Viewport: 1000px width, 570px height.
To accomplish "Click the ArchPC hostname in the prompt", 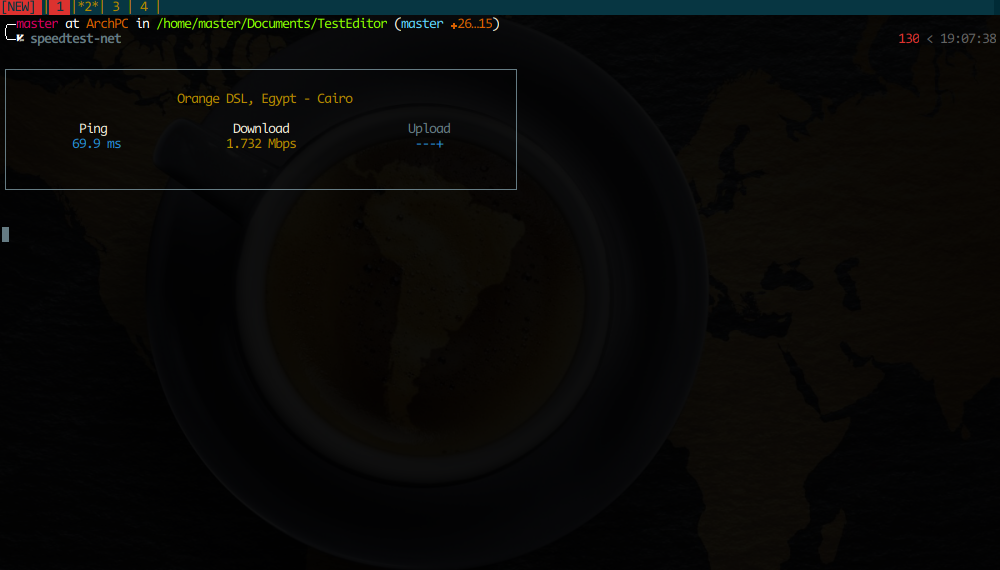I will pos(107,23).
